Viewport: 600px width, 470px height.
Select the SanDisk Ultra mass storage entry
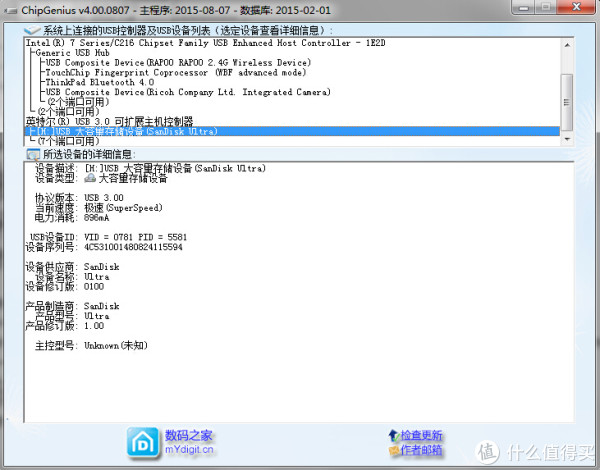click(292, 131)
